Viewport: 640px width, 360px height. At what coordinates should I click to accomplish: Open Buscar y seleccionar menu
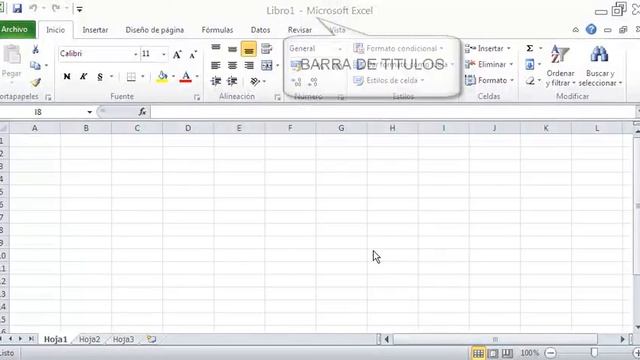[600, 65]
